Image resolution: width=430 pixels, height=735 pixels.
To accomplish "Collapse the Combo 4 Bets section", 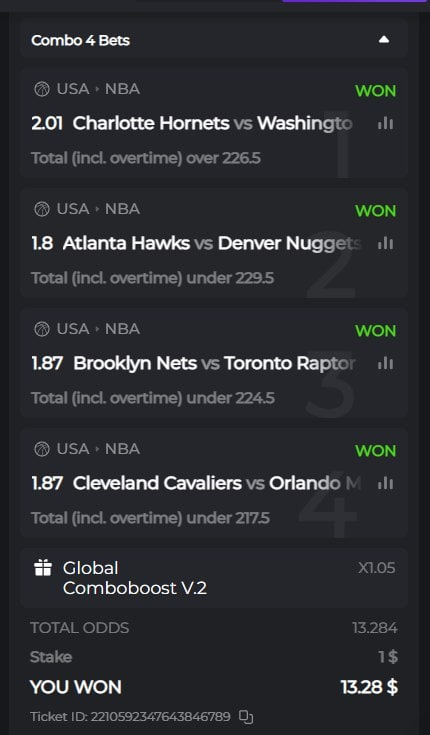I will pos(384,40).
